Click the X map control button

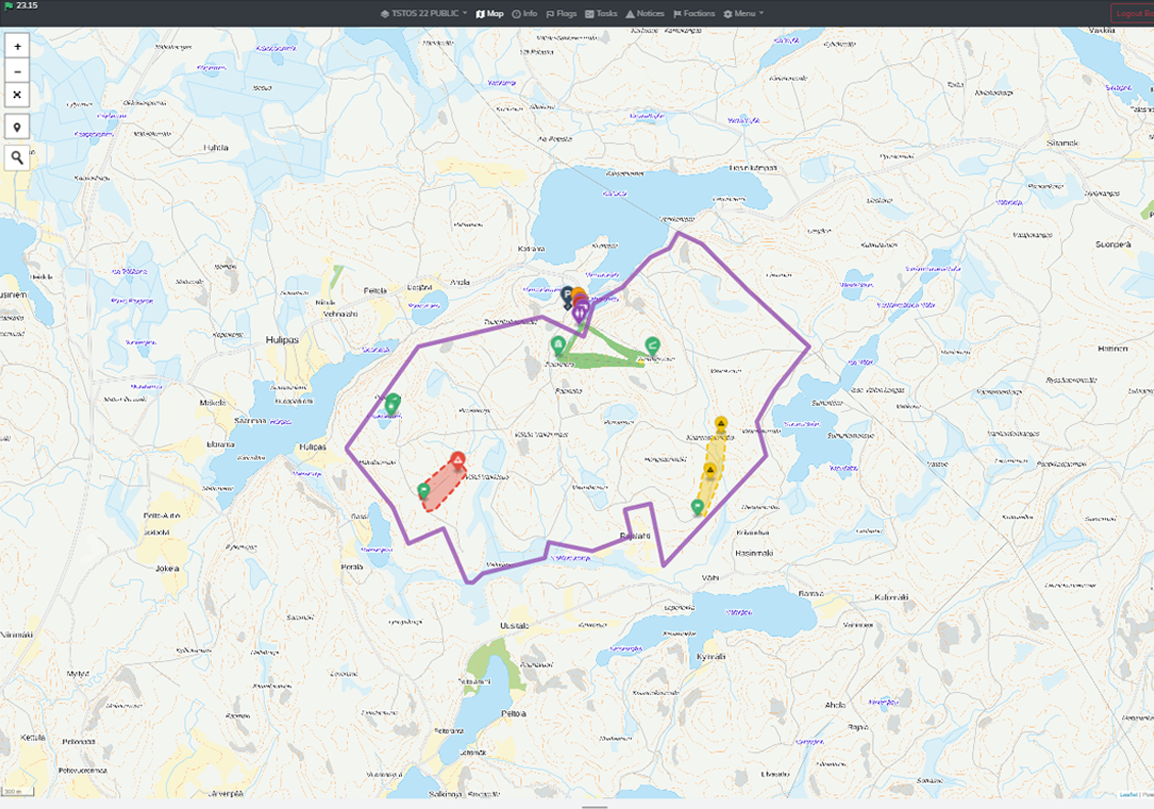click(18, 95)
